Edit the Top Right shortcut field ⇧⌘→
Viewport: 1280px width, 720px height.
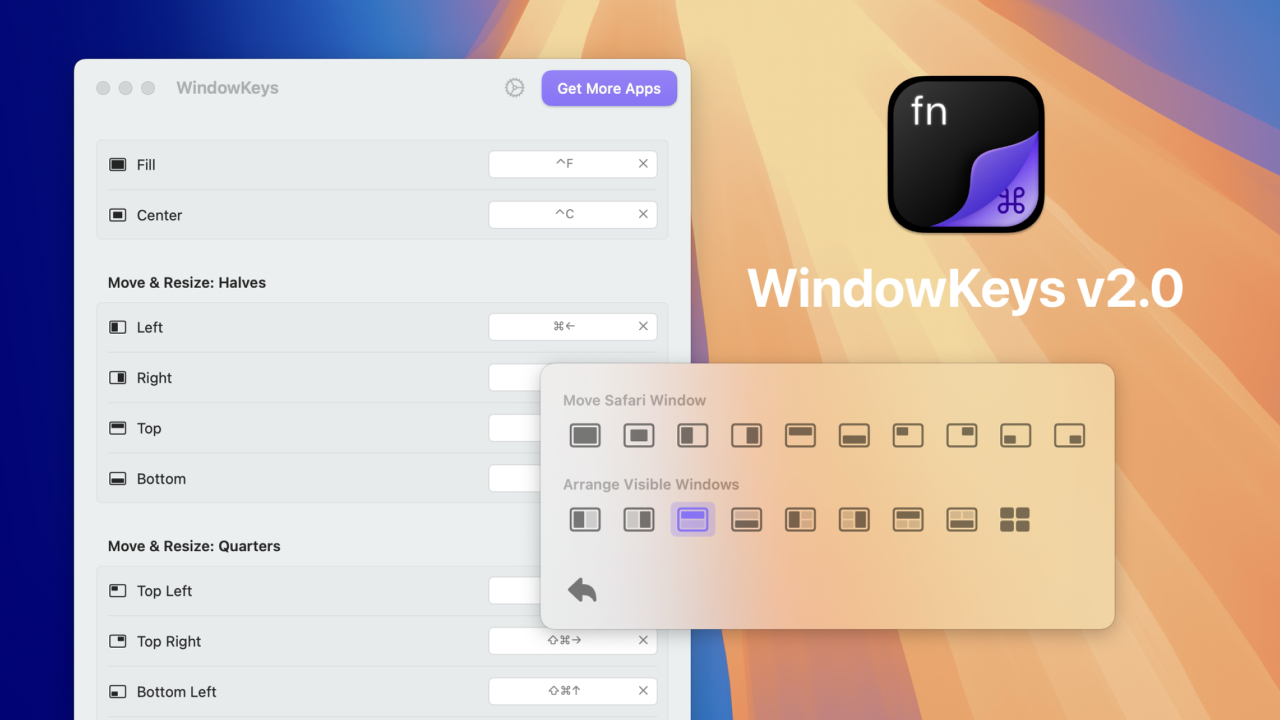(x=572, y=640)
